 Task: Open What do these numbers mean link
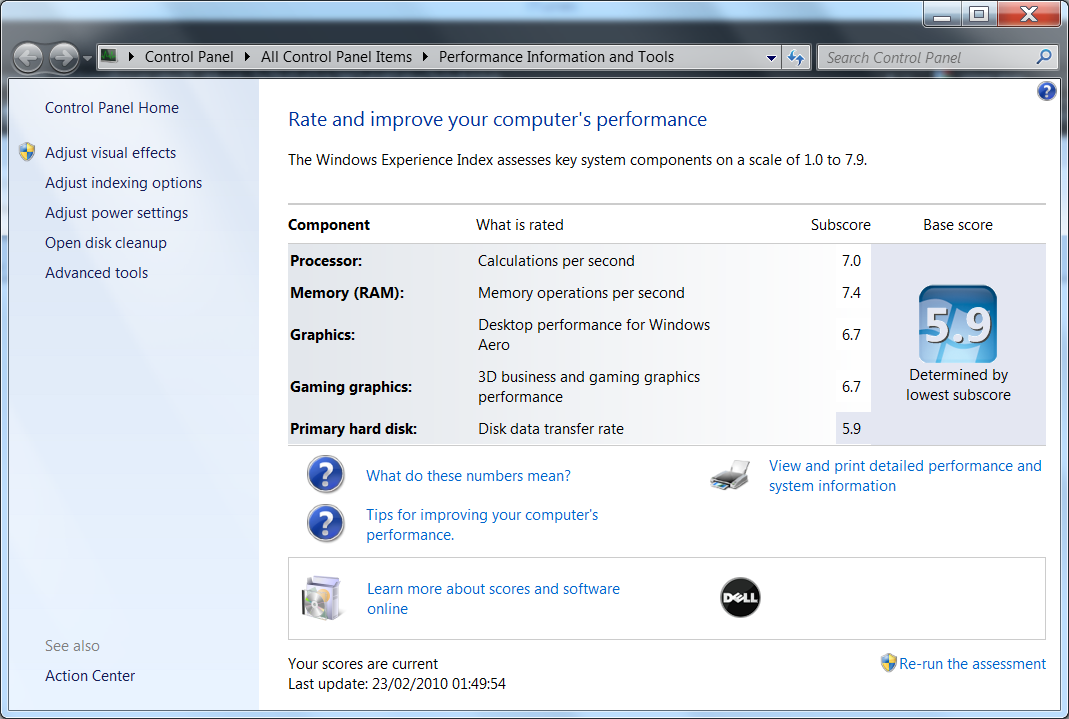(x=468, y=476)
